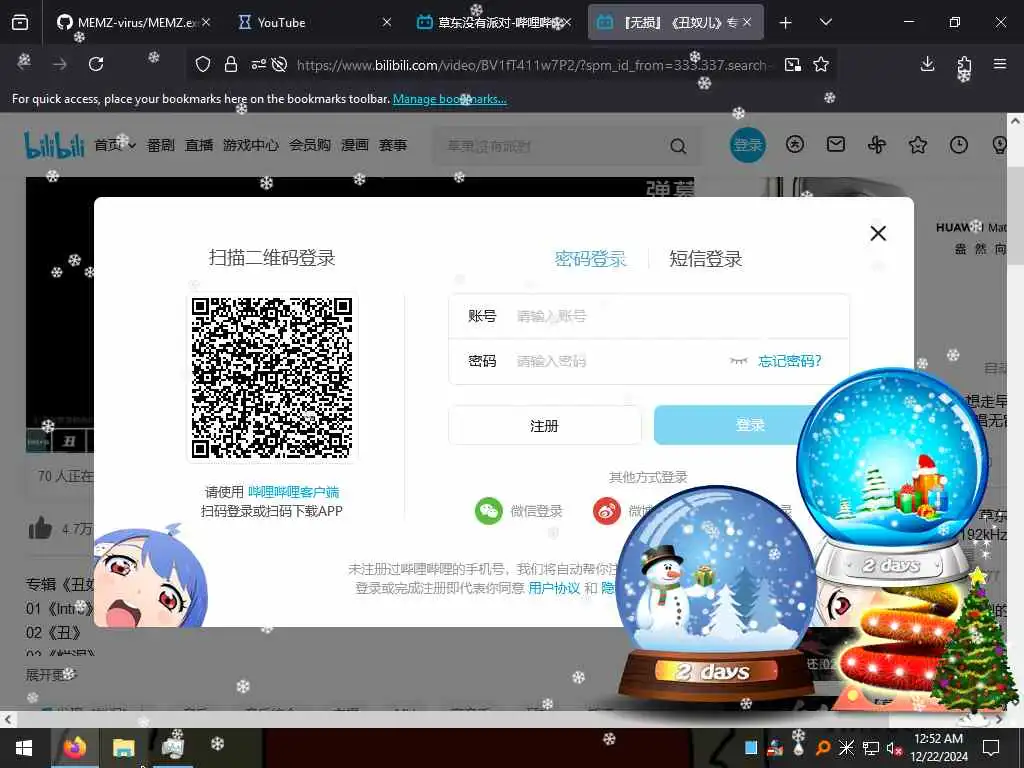
Task: Open the favorites star icon in header
Action: click(x=918, y=144)
